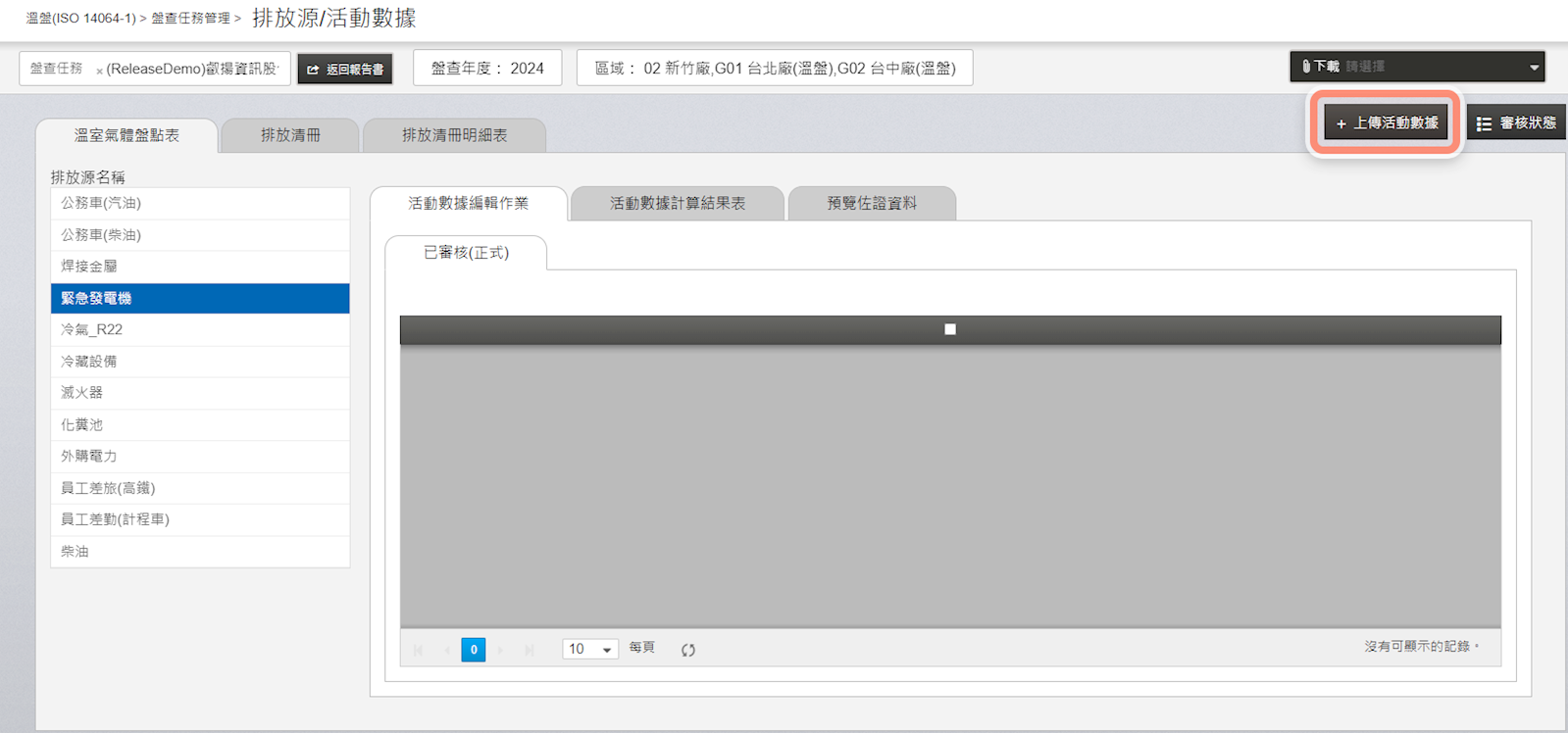Open the 預覽佐證資料 tab
This screenshot has width=1568, height=733.
pyautogui.click(x=871, y=203)
